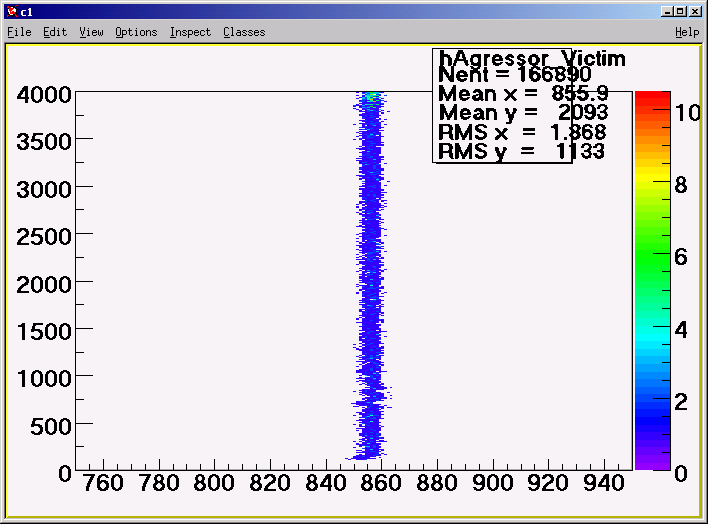Click the y-axis label 1500
The height and width of the screenshot is (524, 708).
tap(44, 332)
